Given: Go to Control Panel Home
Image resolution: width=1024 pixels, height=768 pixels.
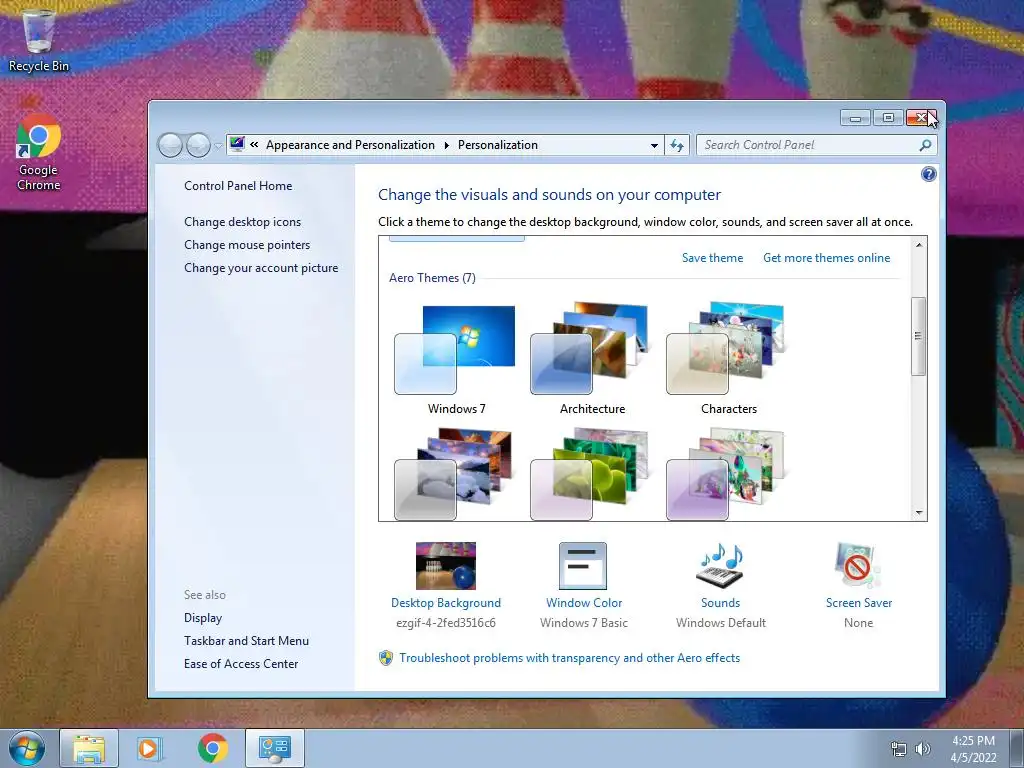Looking at the screenshot, I should (238, 185).
